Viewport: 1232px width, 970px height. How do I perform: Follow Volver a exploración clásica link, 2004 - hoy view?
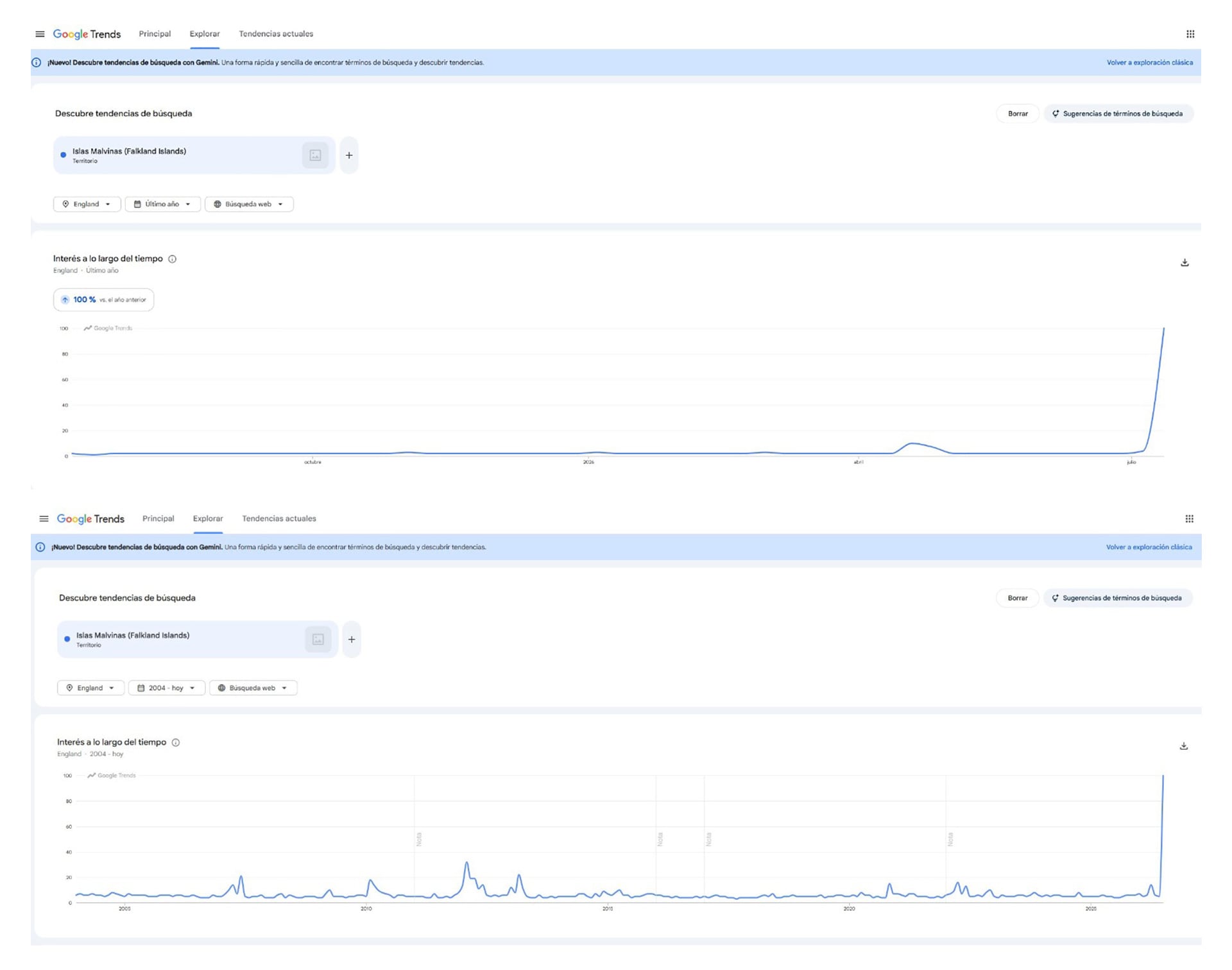[1149, 547]
